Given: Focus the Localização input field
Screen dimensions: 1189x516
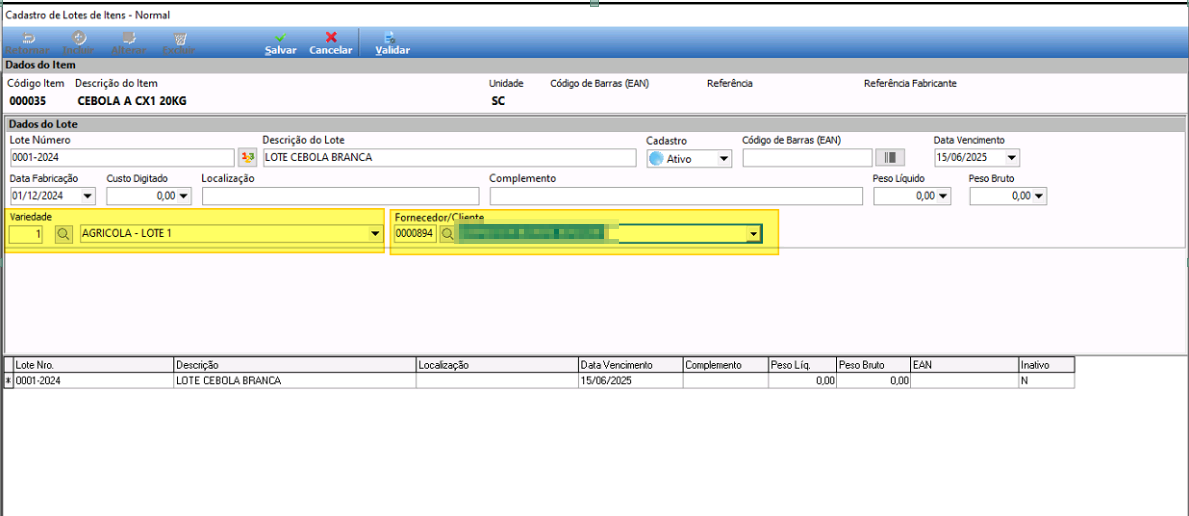Looking at the screenshot, I should 342,196.
